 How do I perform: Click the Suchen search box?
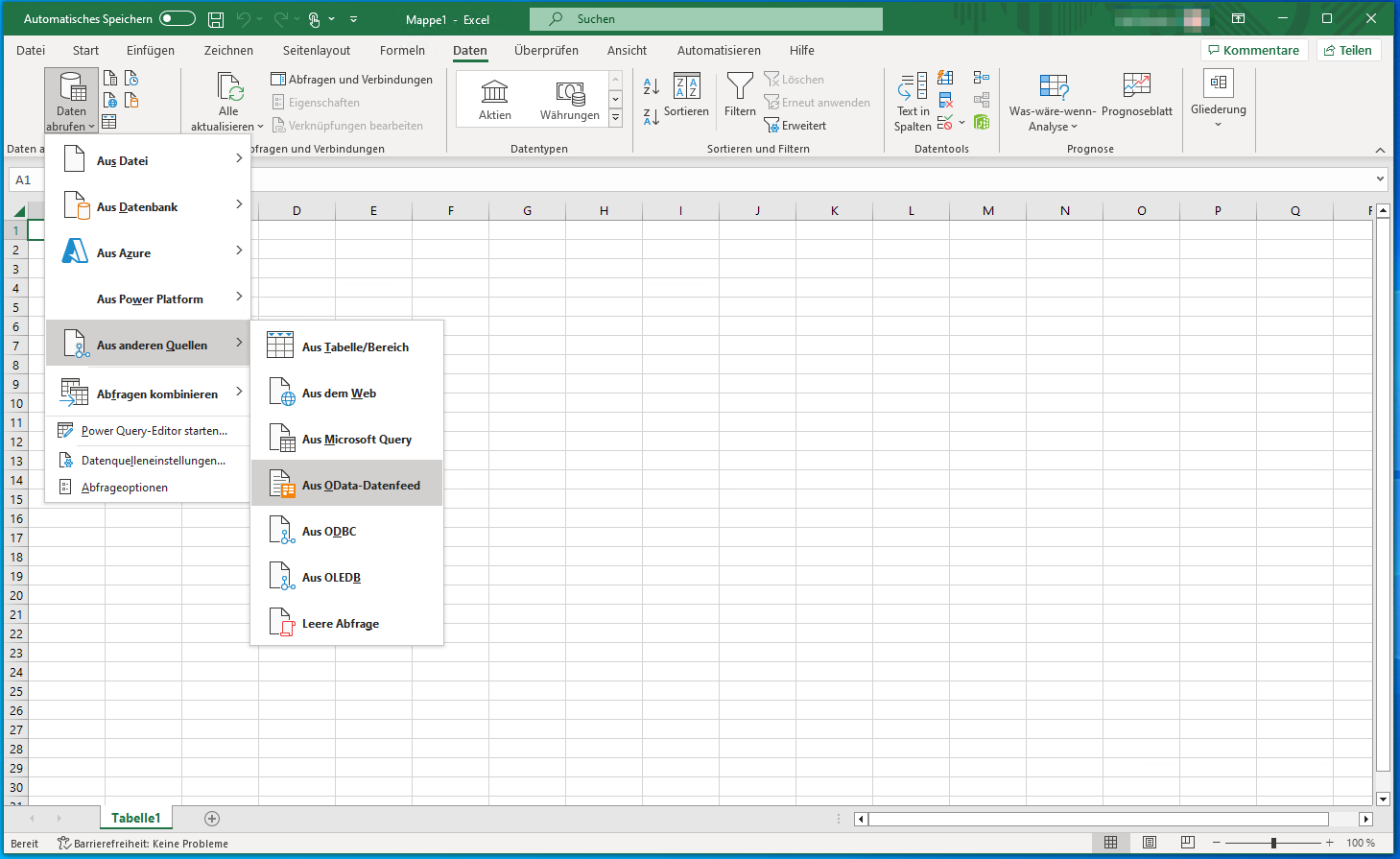pyautogui.click(x=705, y=19)
